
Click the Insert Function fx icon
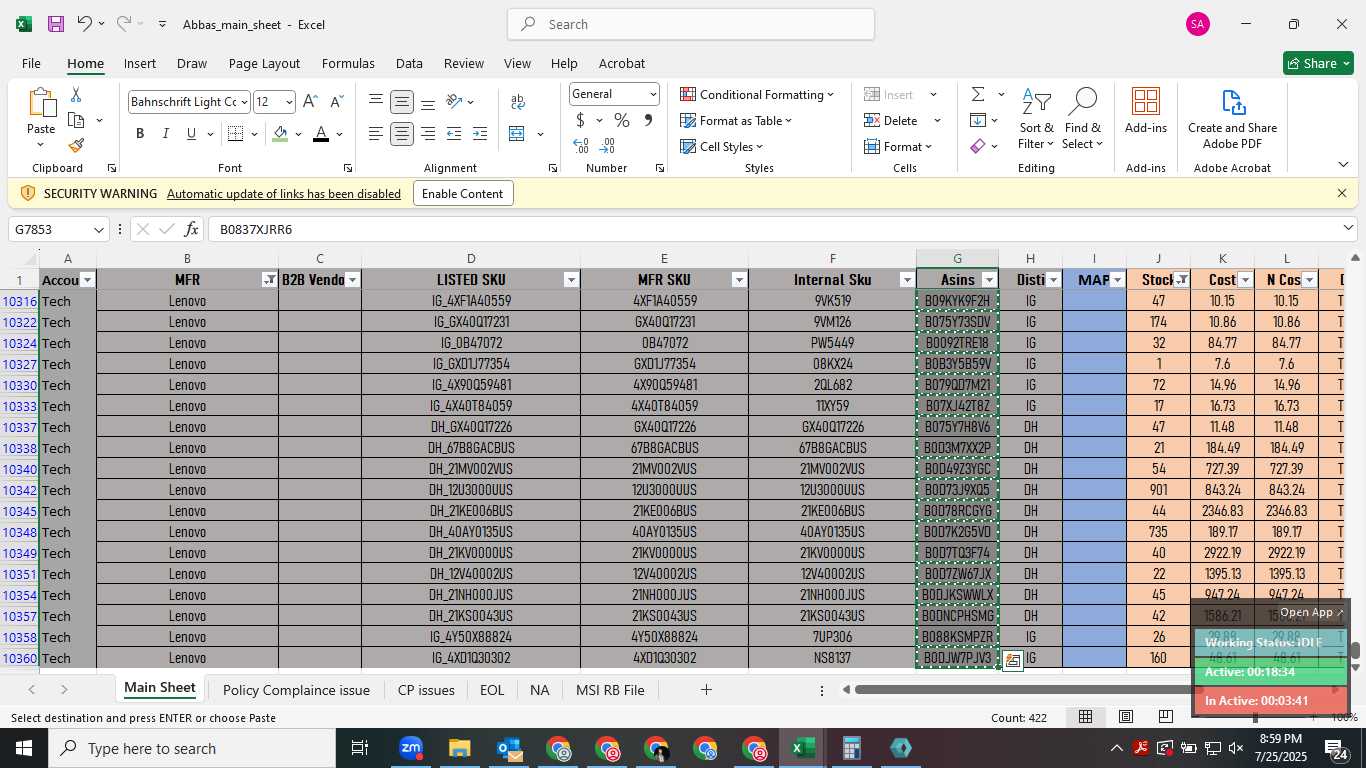pos(191,229)
